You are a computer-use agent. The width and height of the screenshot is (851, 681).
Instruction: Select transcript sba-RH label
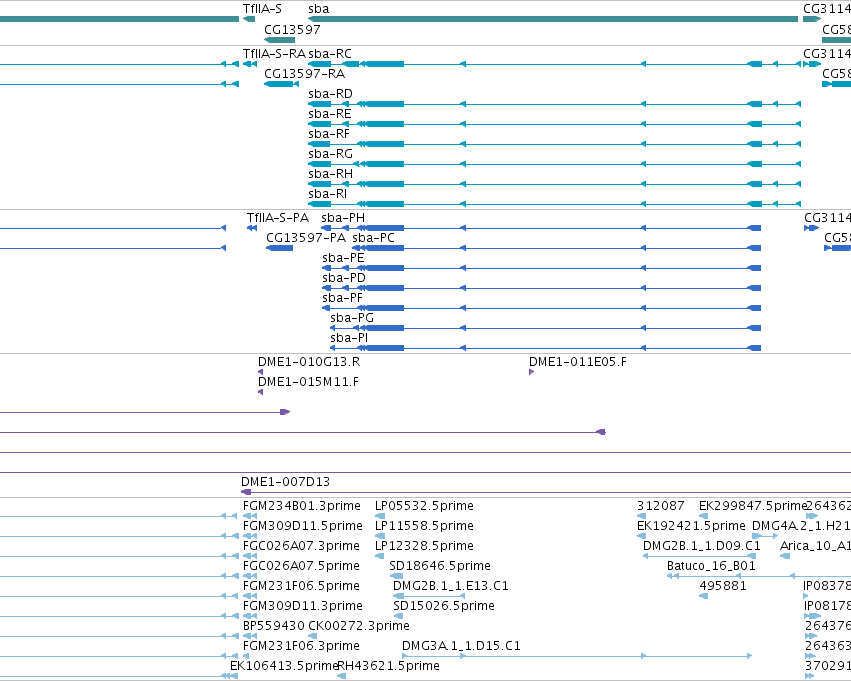click(331, 174)
